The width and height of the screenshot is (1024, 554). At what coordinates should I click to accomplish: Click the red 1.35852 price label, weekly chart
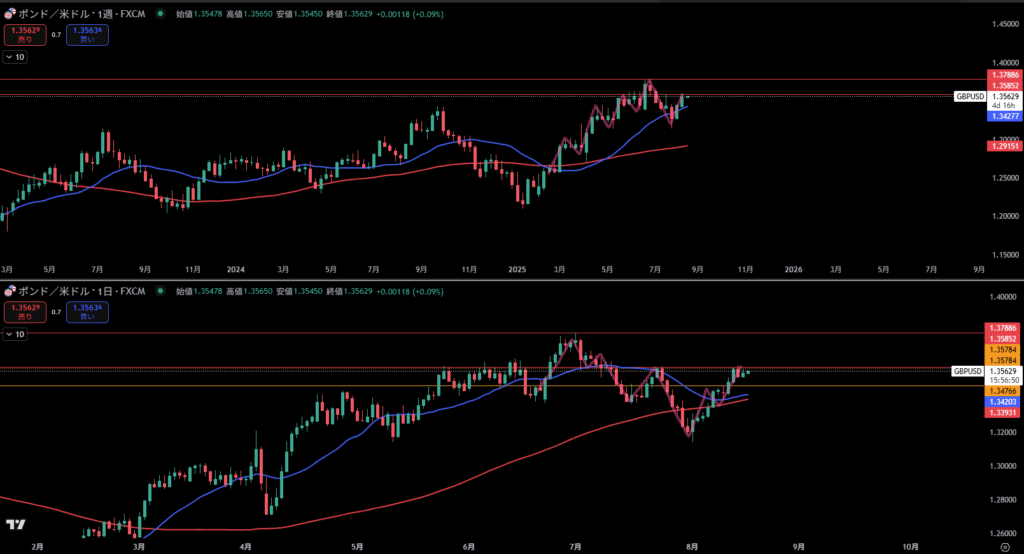click(1004, 86)
